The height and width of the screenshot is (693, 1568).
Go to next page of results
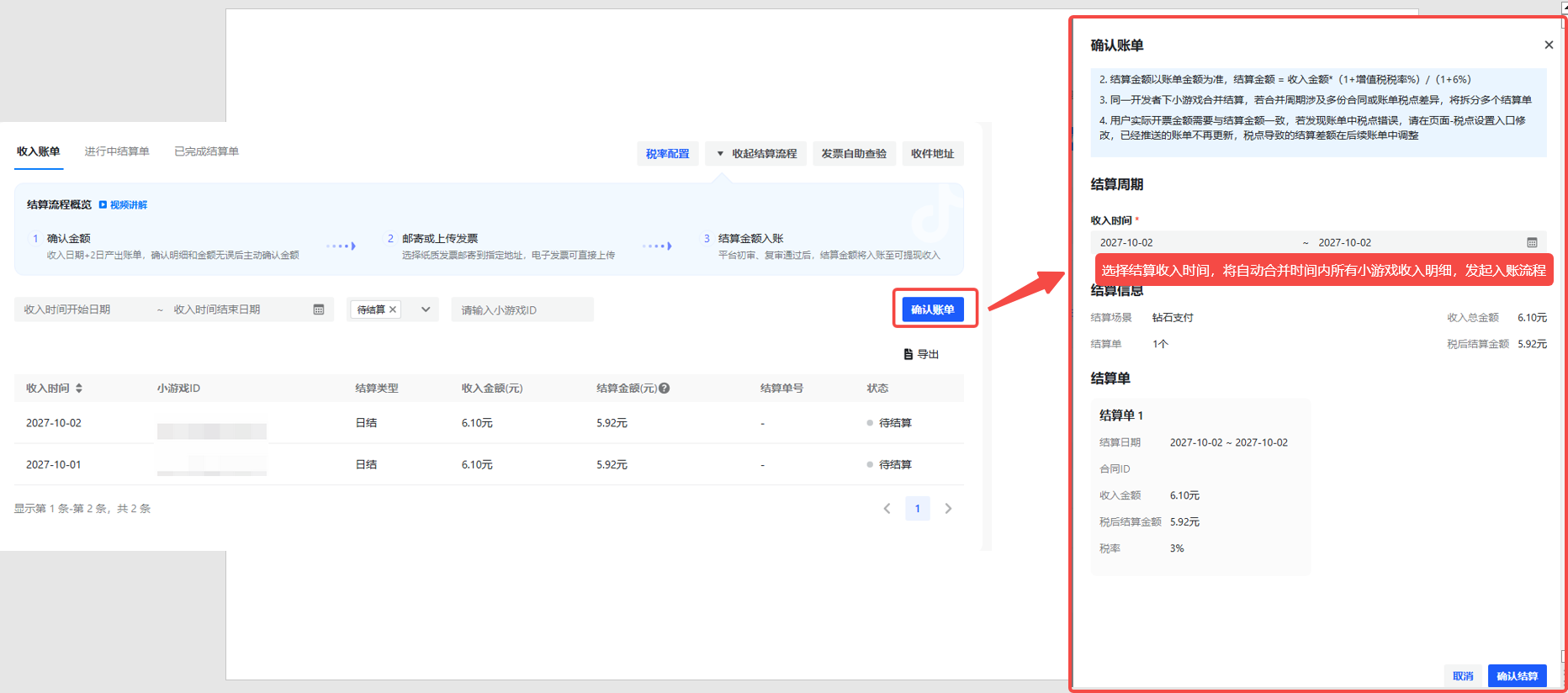click(948, 509)
